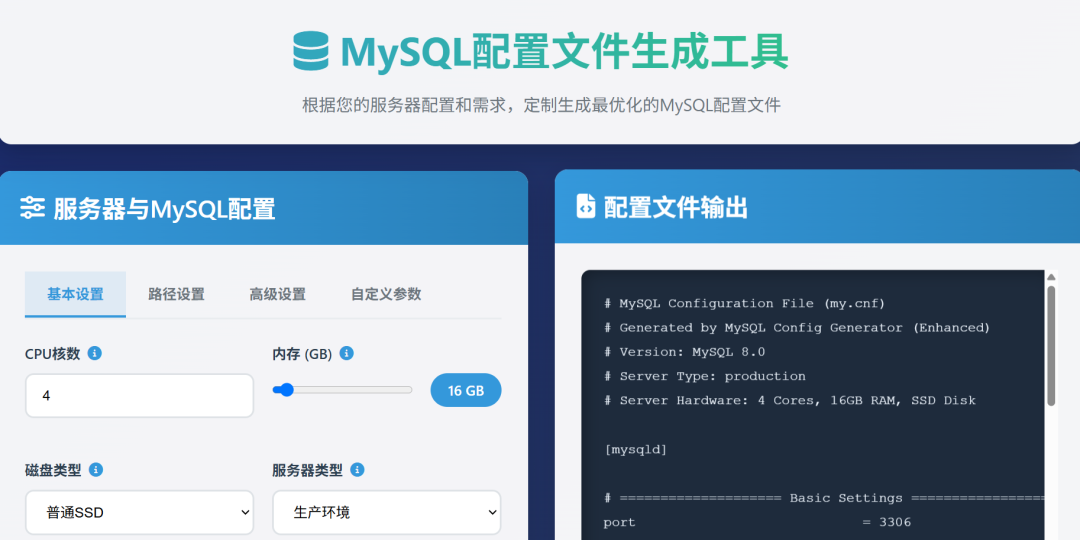Click the 内存 memory range slider
1080x540 pixels.
tap(342, 390)
